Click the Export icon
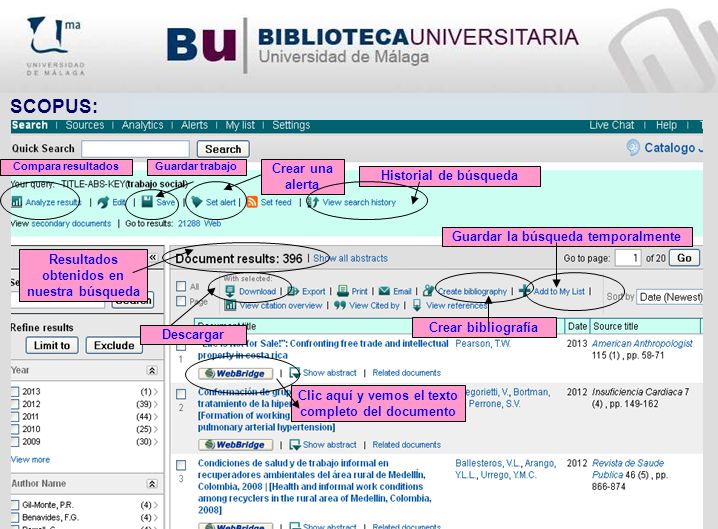This screenshot has width=718, height=529. point(293,291)
